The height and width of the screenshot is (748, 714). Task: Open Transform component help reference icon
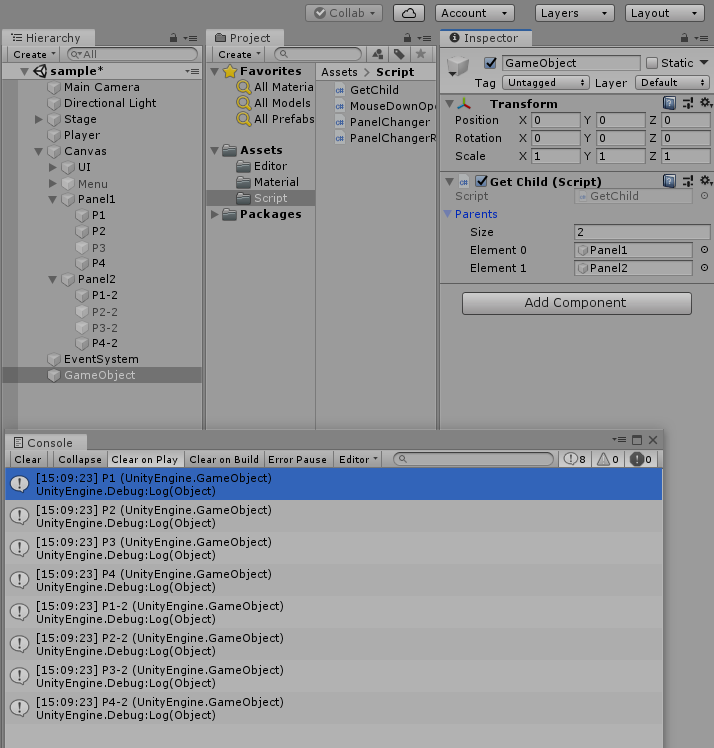point(670,104)
